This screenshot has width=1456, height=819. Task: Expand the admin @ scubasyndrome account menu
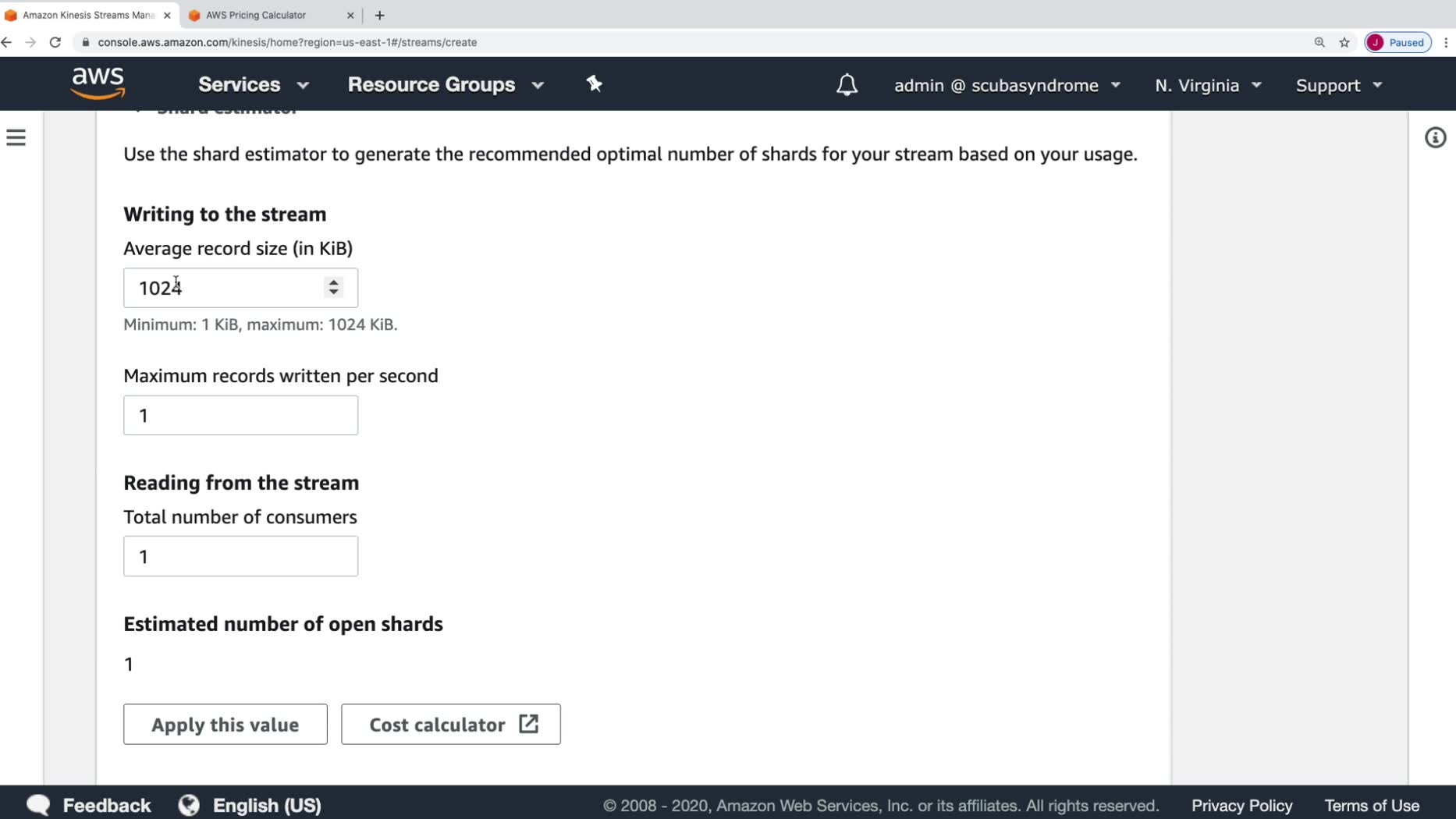click(x=1007, y=85)
